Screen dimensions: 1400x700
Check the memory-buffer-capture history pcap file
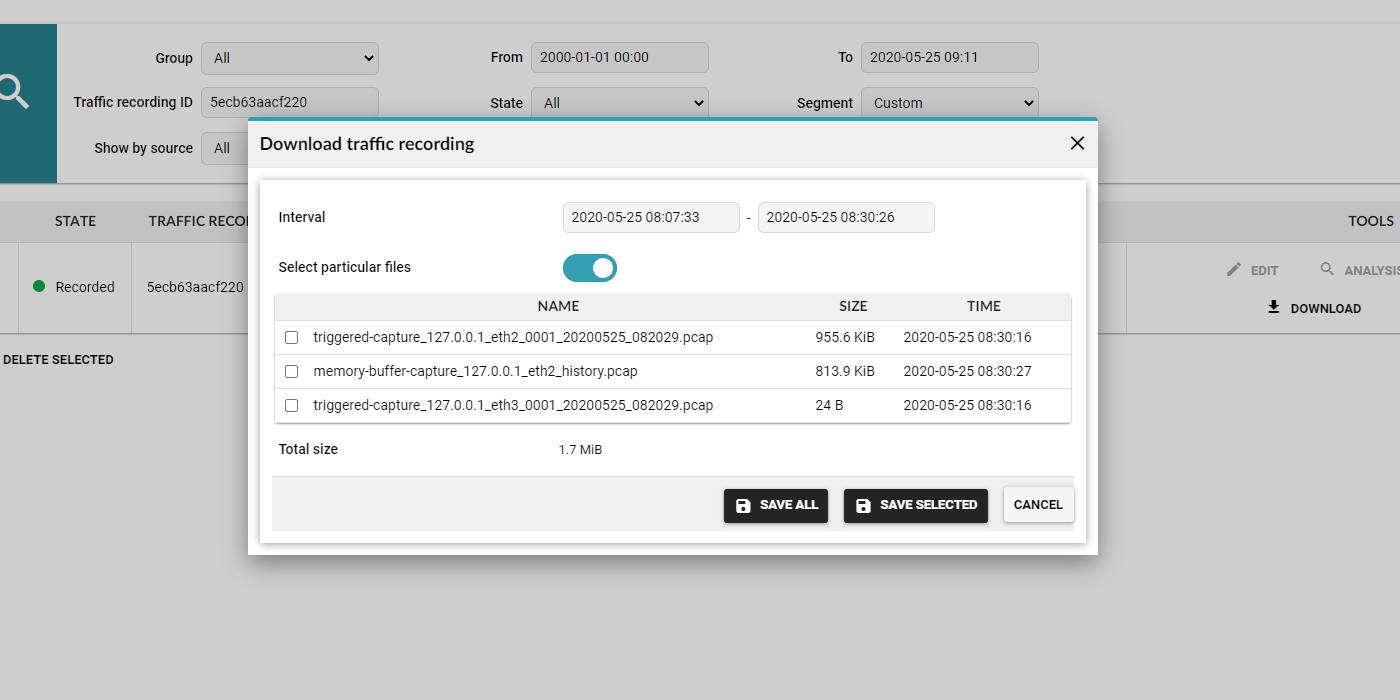(x=292, y=372)
